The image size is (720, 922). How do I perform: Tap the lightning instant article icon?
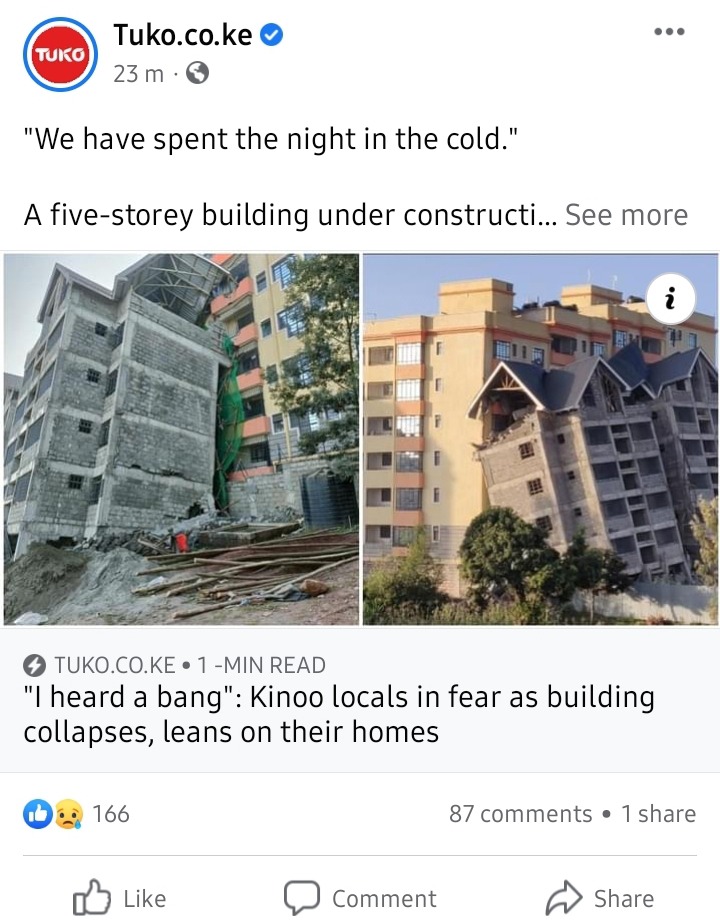point(35,666)
